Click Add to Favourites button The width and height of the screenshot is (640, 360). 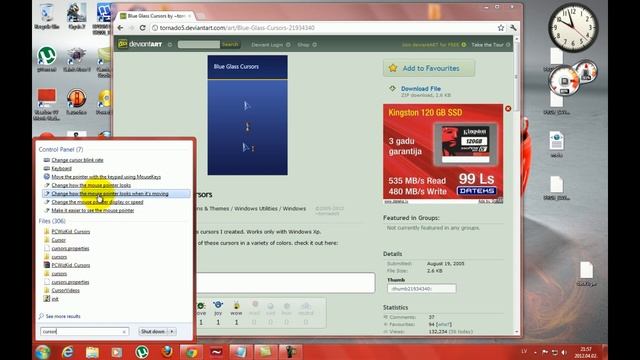click(429, 68)
